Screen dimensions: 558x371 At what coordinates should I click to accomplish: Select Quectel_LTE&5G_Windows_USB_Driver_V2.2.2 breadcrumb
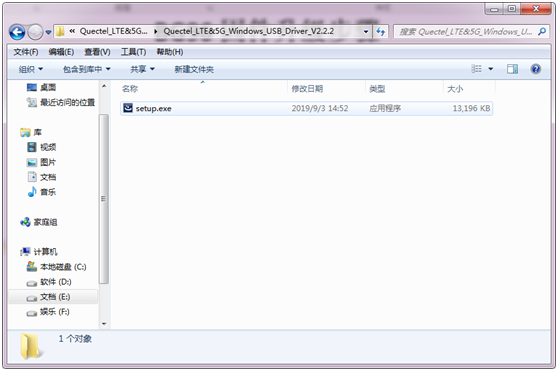[248, 31]
